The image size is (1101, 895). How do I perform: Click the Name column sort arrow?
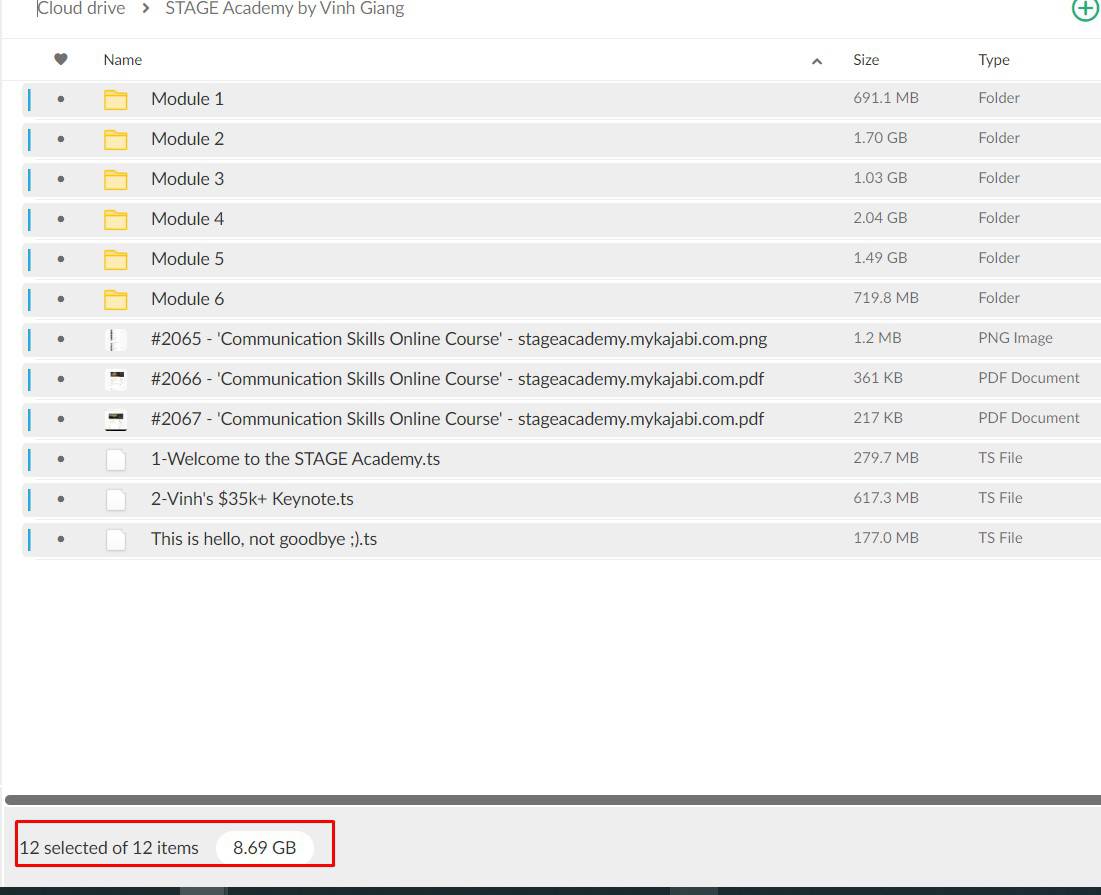(x=817, y=61)
